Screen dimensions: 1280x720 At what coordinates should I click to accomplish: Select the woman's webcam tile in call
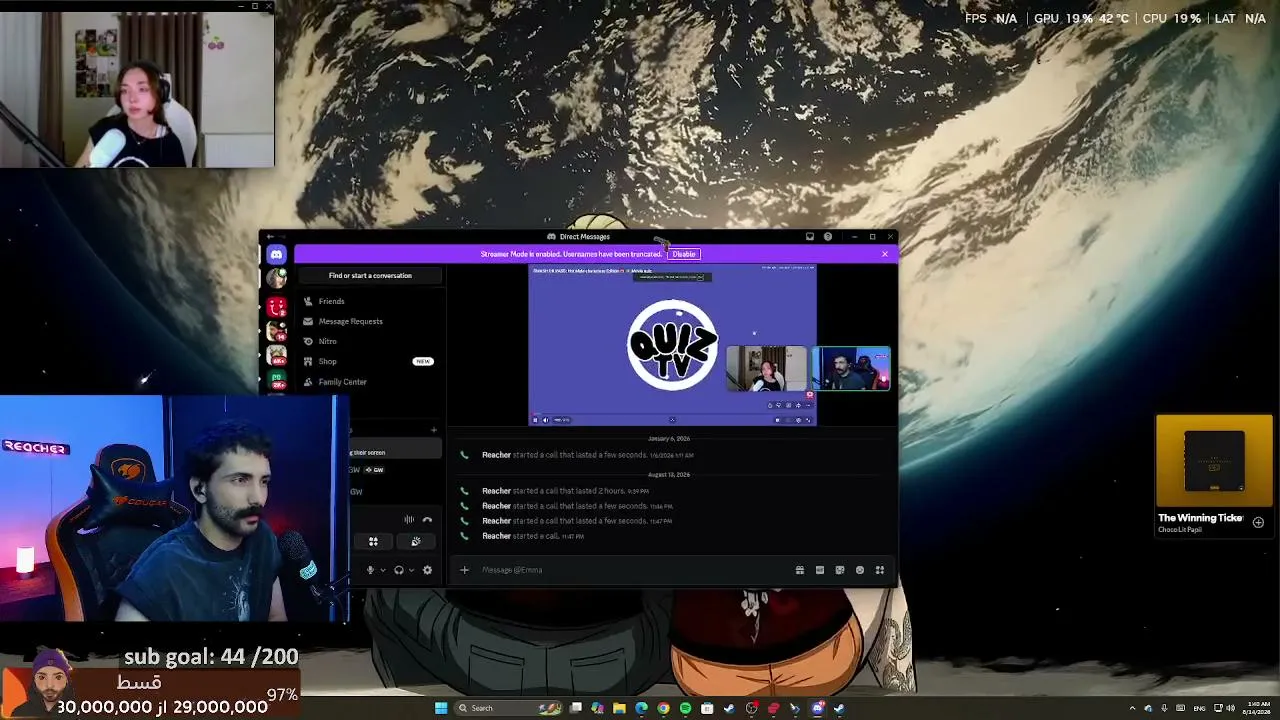point(767,369)
